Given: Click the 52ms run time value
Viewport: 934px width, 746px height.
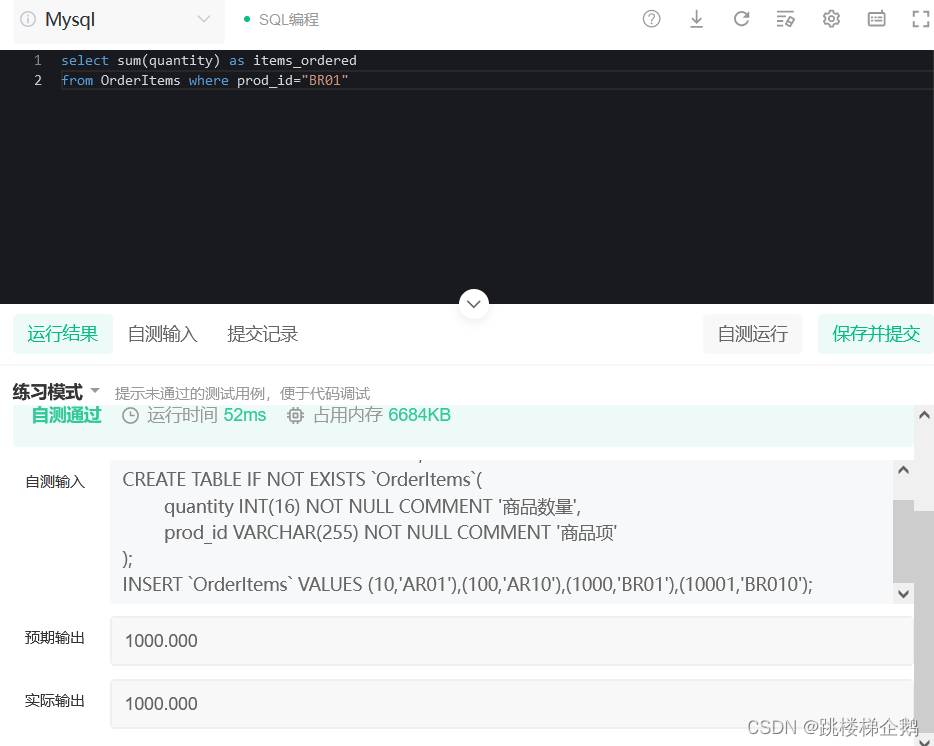Looking at the screenshot, I should 245,415.
